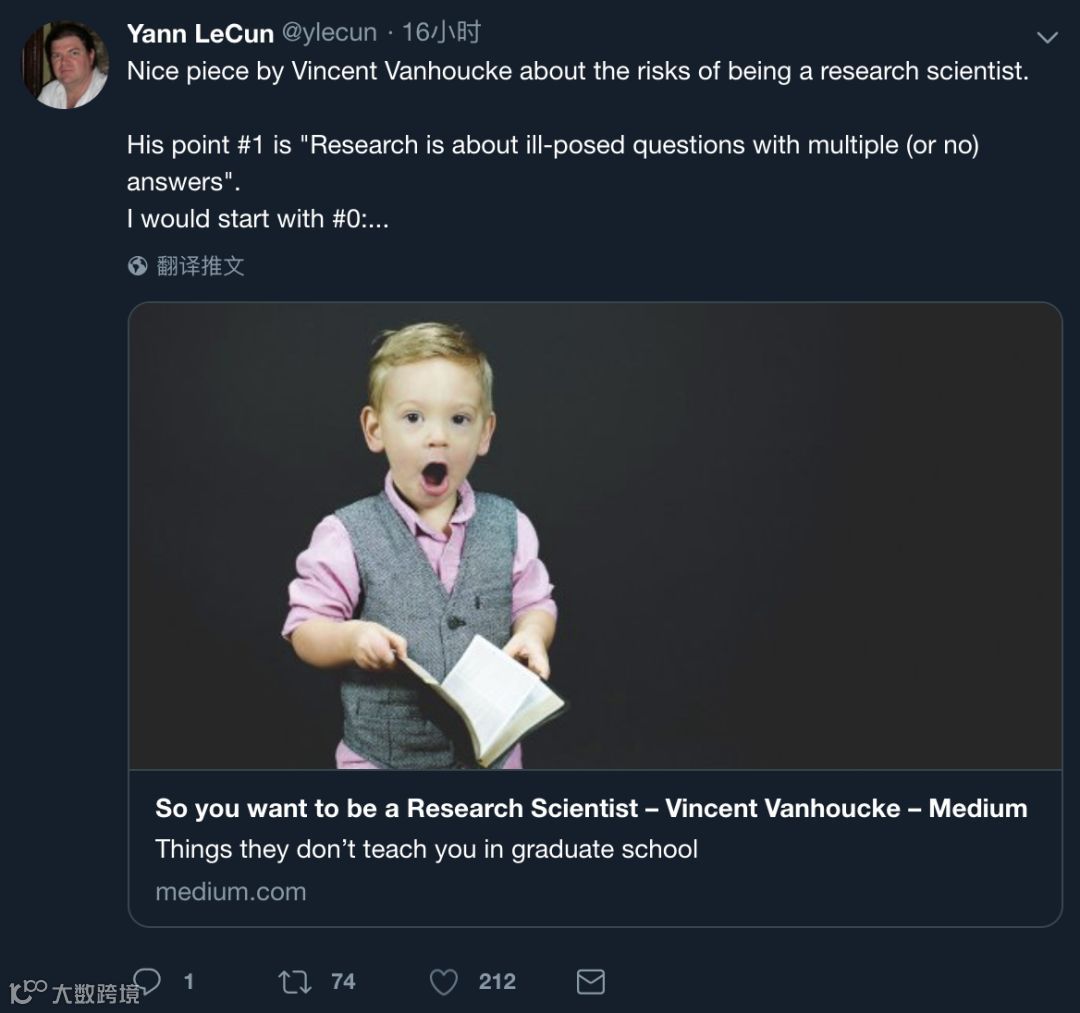1080x1013 pixels.
Task: Click the like count of 212
Action: pyautogui.click(x=497, y=982)
